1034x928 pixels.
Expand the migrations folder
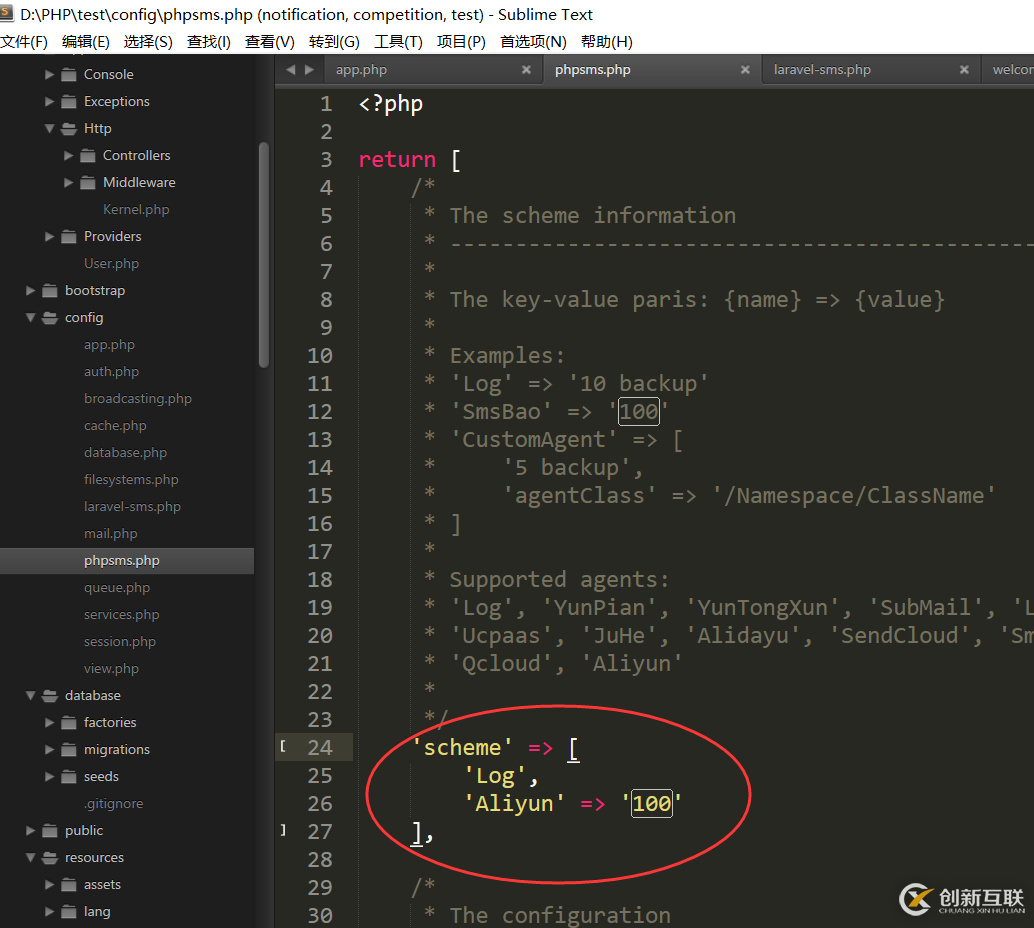click(50, 750)
